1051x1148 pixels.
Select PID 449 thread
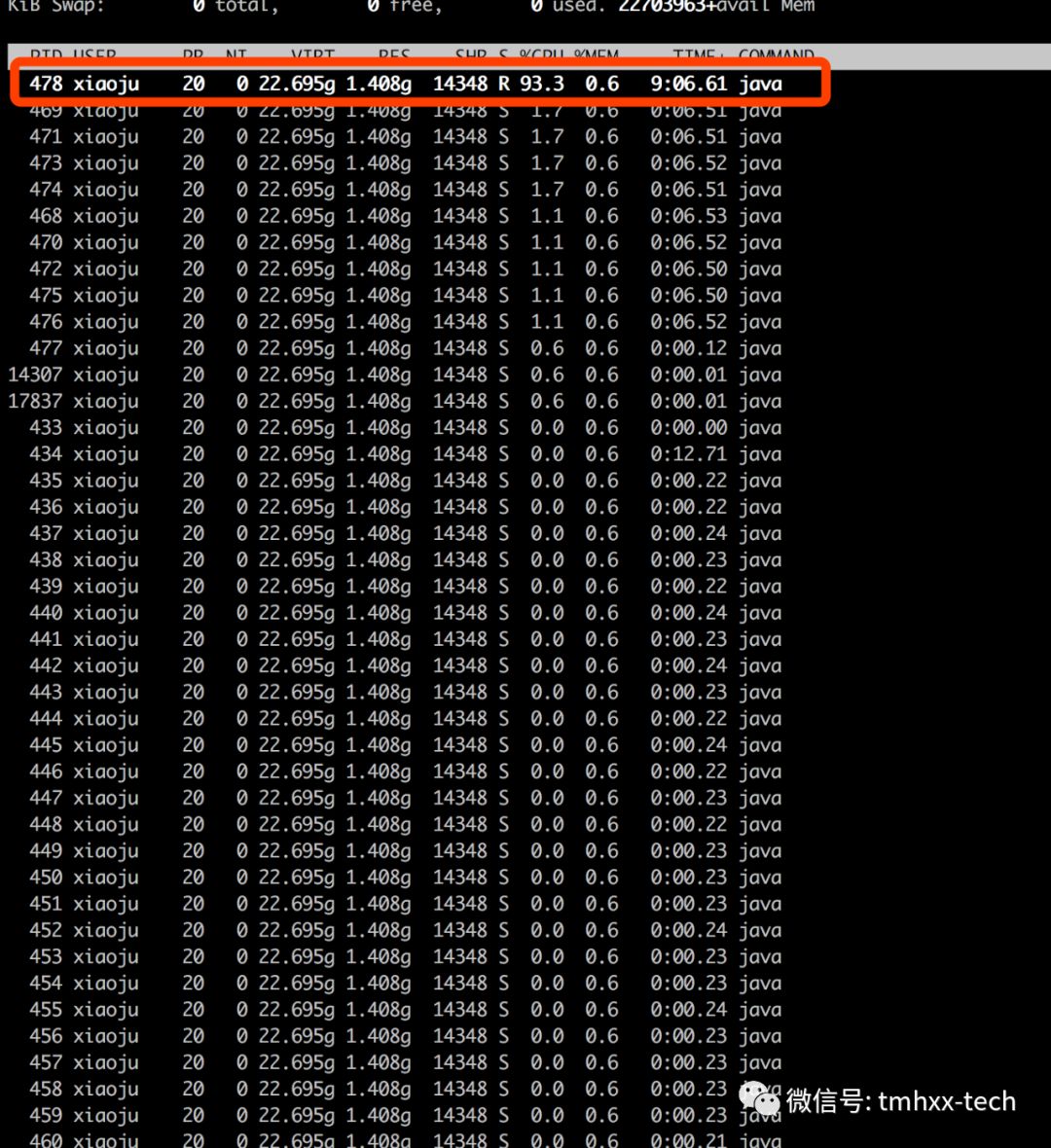(46, 850)
